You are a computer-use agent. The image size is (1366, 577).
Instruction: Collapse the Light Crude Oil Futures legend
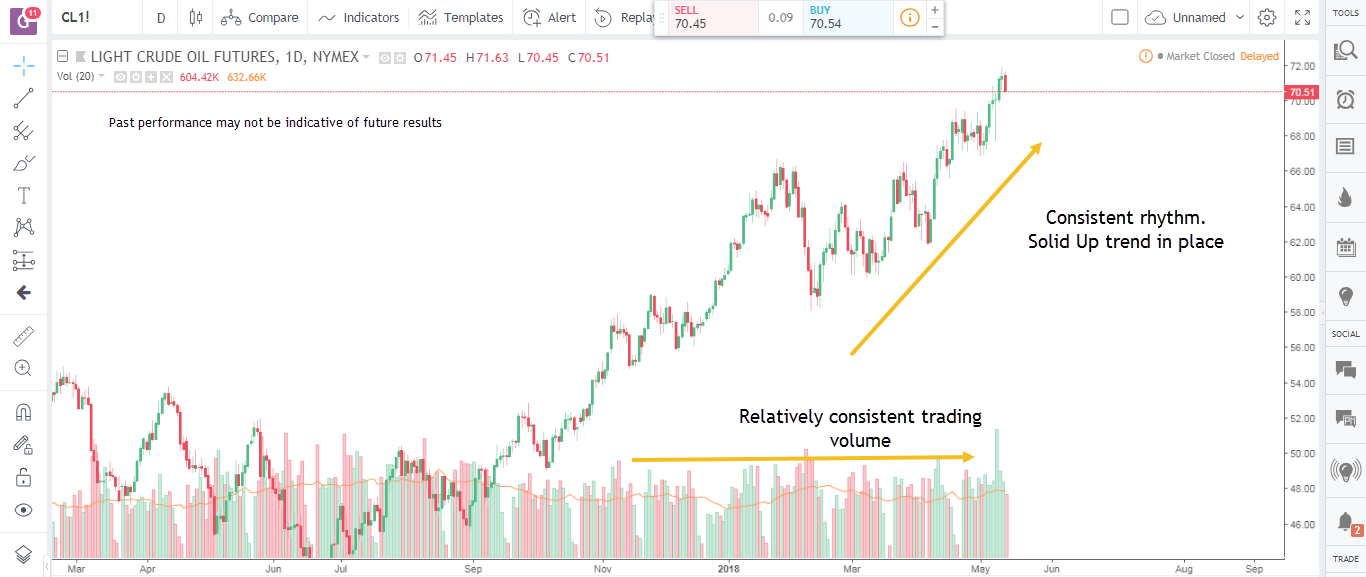(63, 57)
